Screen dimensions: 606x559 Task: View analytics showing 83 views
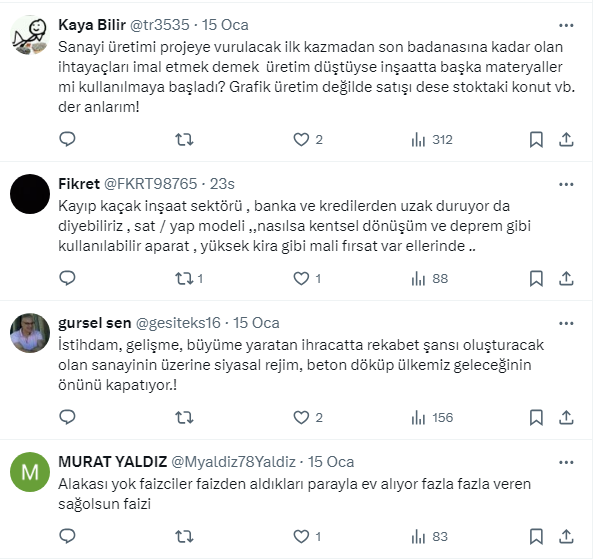[431, 538]
